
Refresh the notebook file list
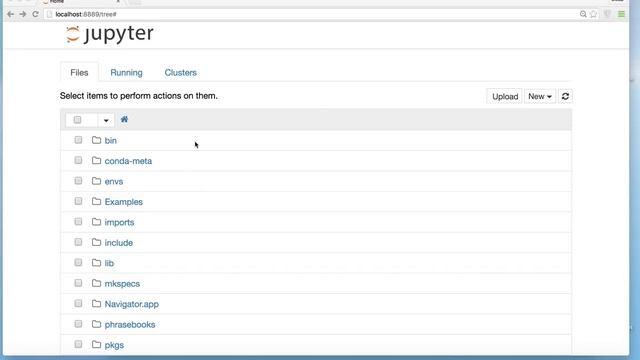coord(565,96)
